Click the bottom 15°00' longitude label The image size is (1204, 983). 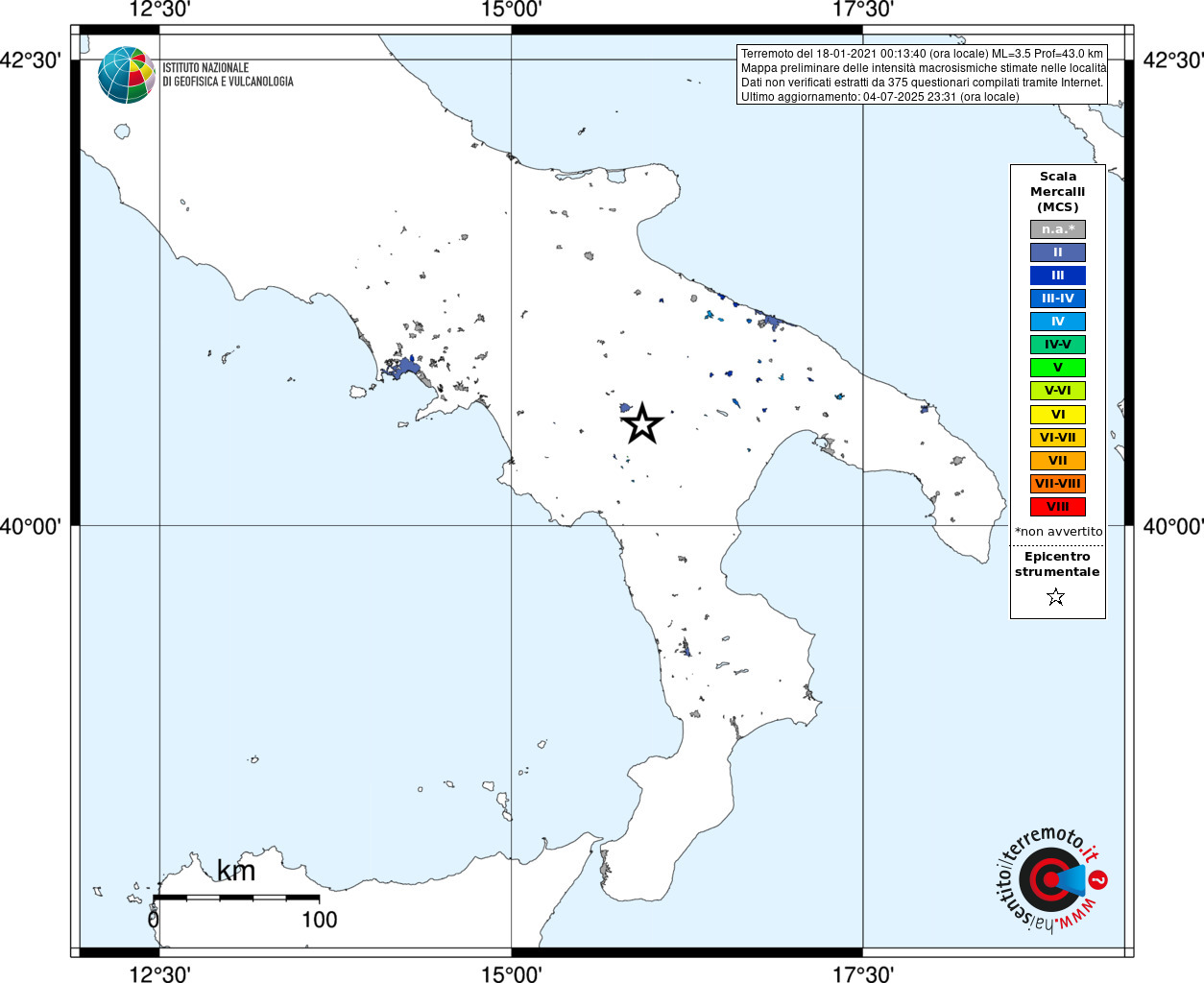pyautogui.click(x=512, y=973)
